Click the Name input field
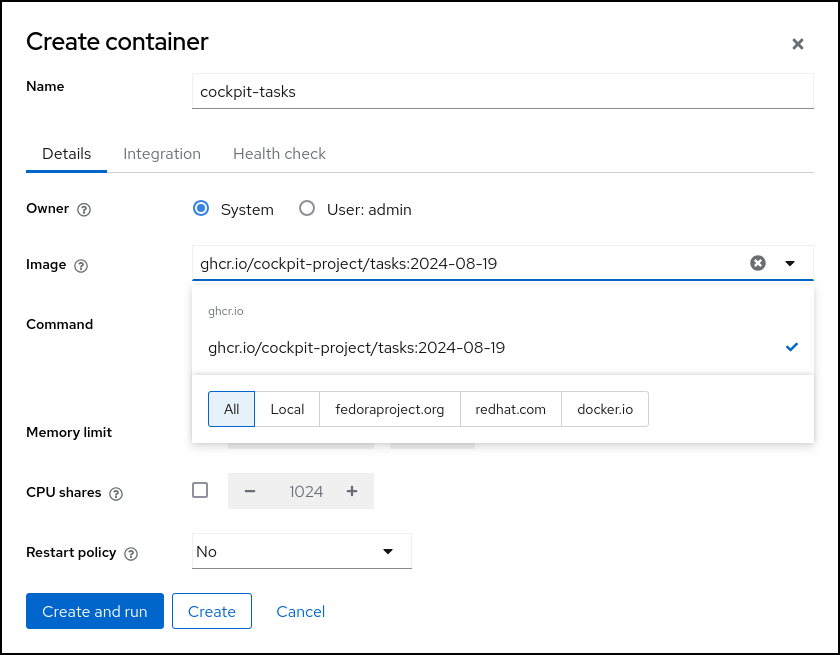The width and height of the screenshot is (840, 655). (x=502, y=91)
